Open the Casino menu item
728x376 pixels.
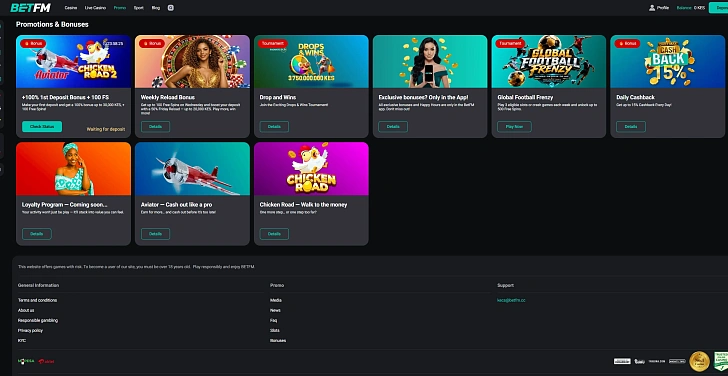(x=71, y=8)
